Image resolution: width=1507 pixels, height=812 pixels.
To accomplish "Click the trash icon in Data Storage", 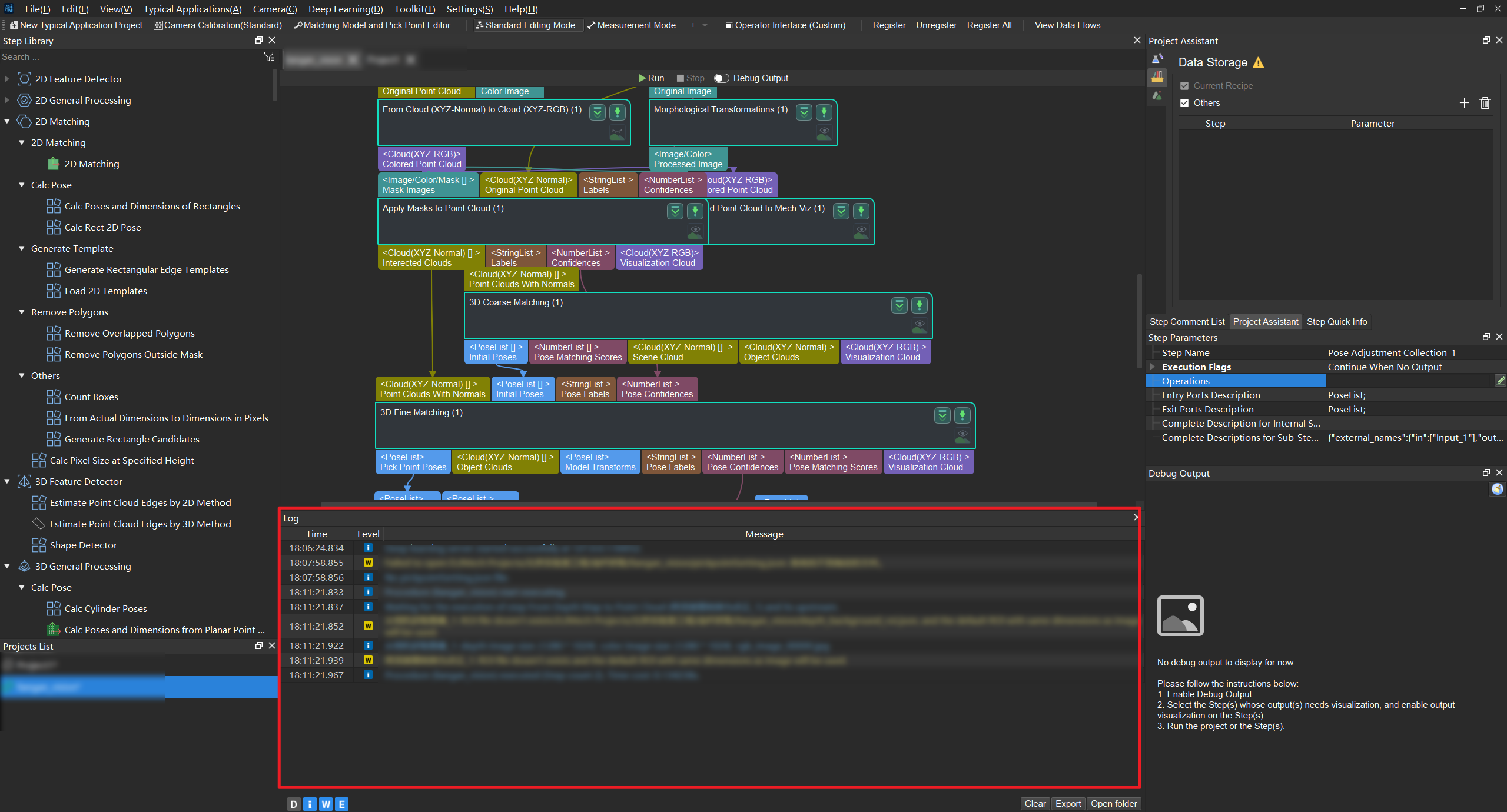I will 1485,103.
